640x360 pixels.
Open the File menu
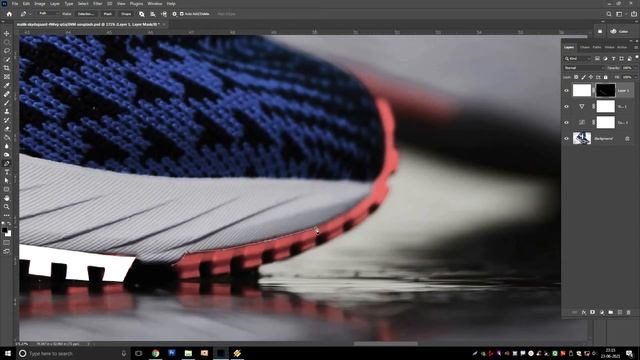coord(15,4)
